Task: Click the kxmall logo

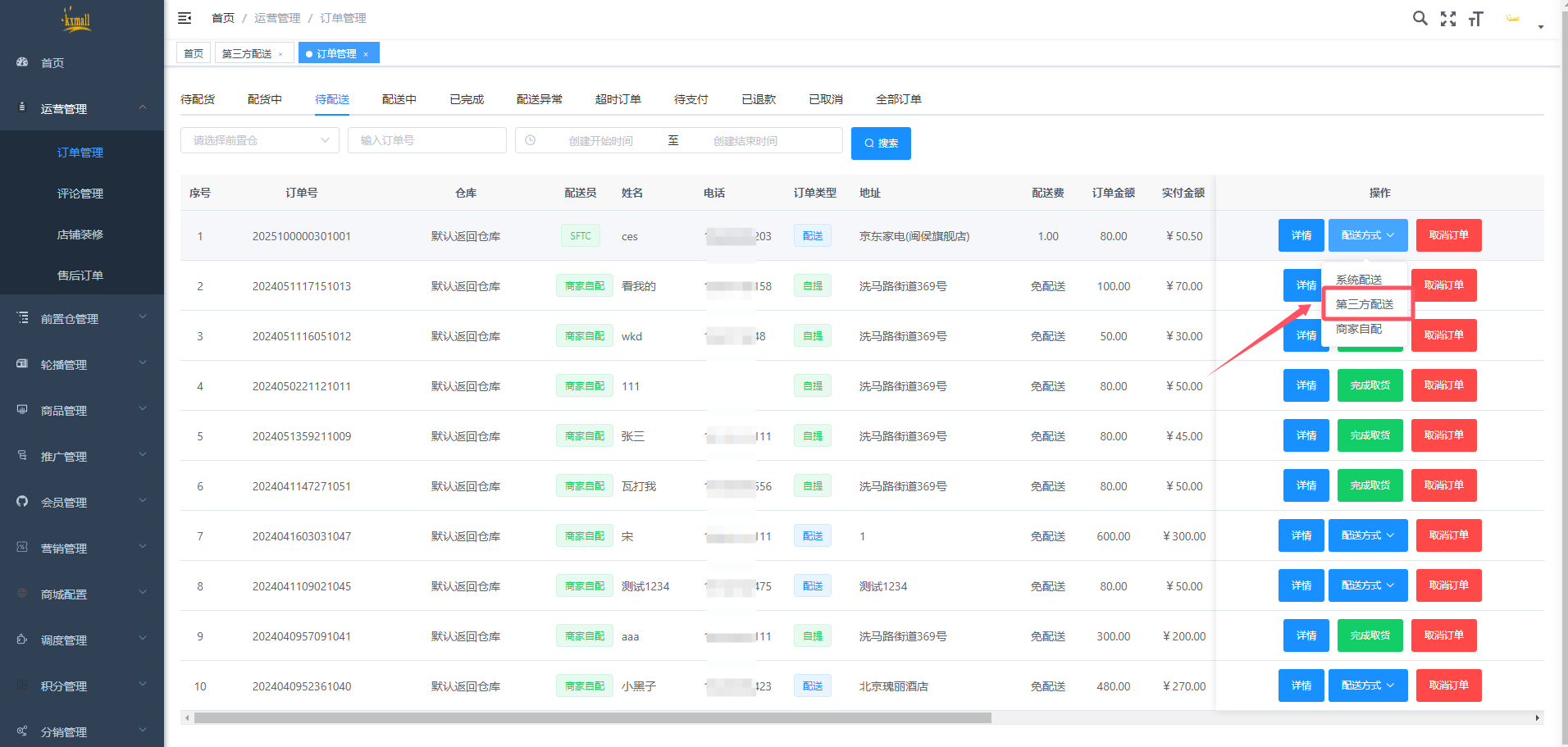Action: pos(76,19)
